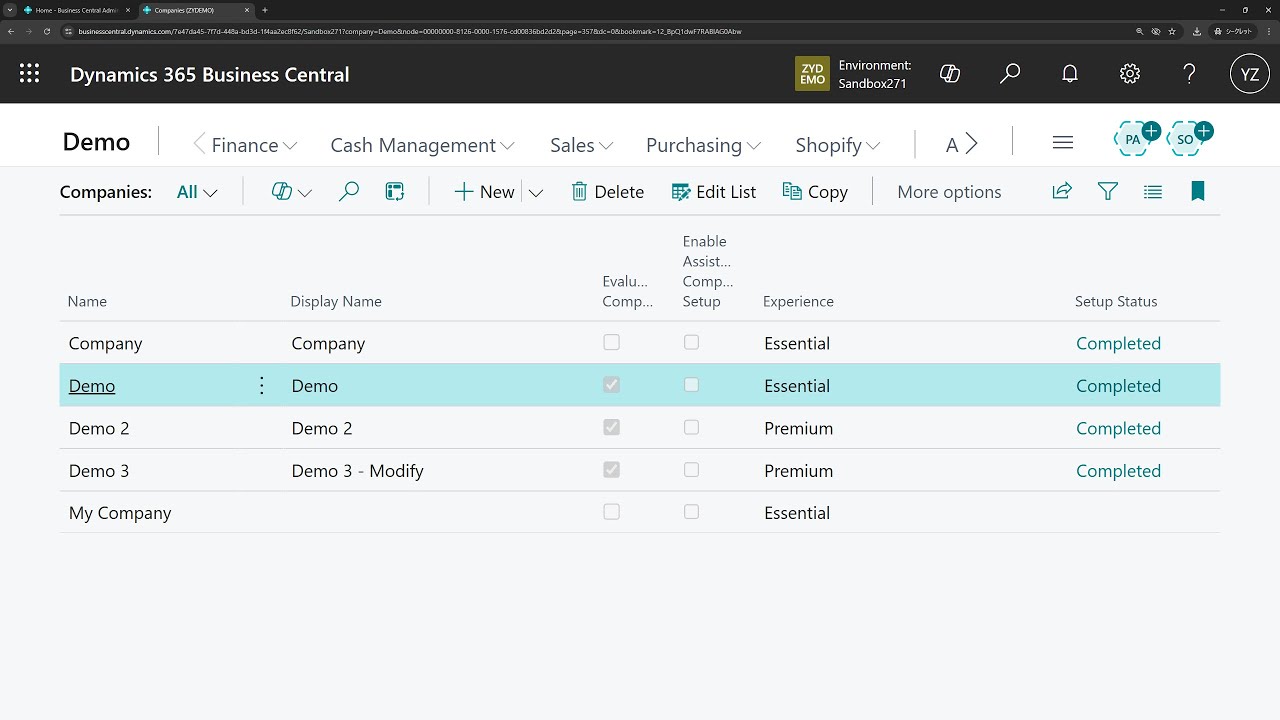Open the New button split dropdown arrow
1280x720 pixels.
tap(536, 191)
